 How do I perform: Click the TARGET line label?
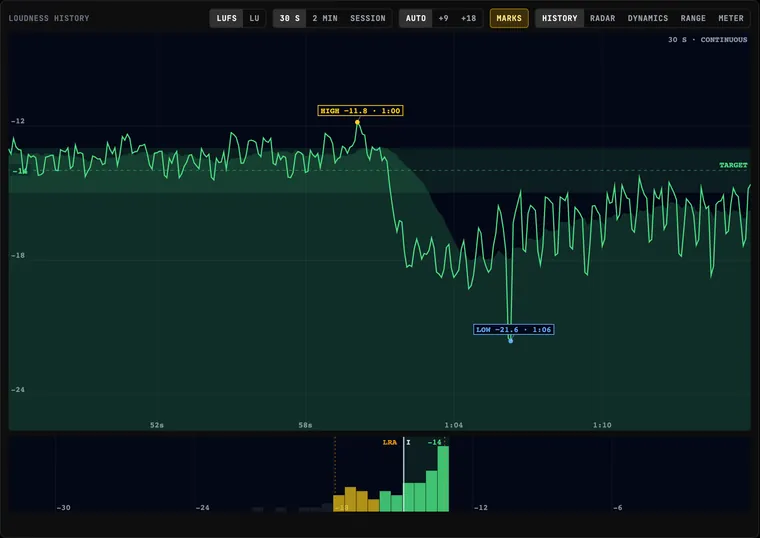(x=733, y=165)
